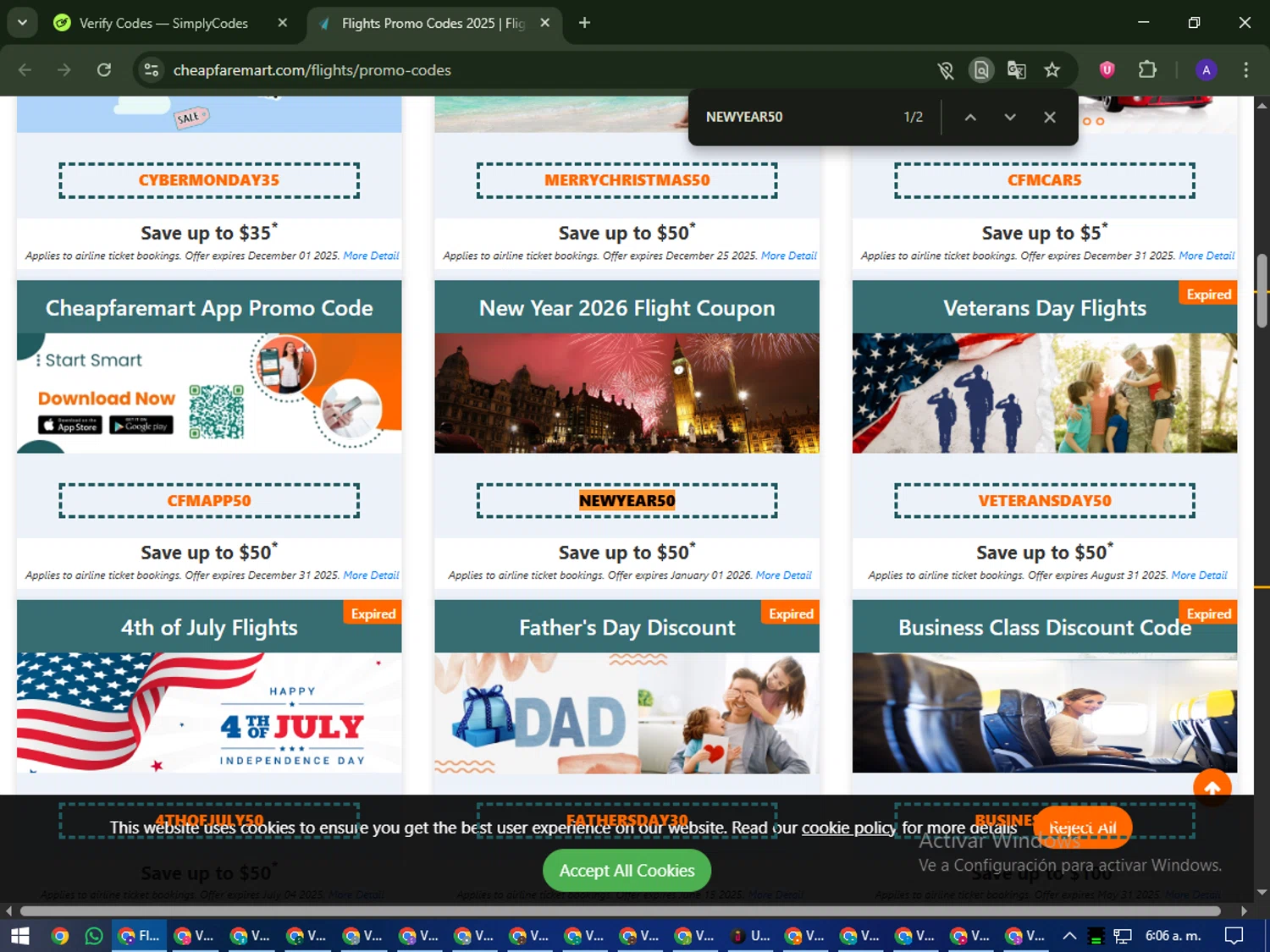Viewport: 1270px width, 952px height.
Task: Open the profile avatar A
Action: click(x=1206, y=69)
